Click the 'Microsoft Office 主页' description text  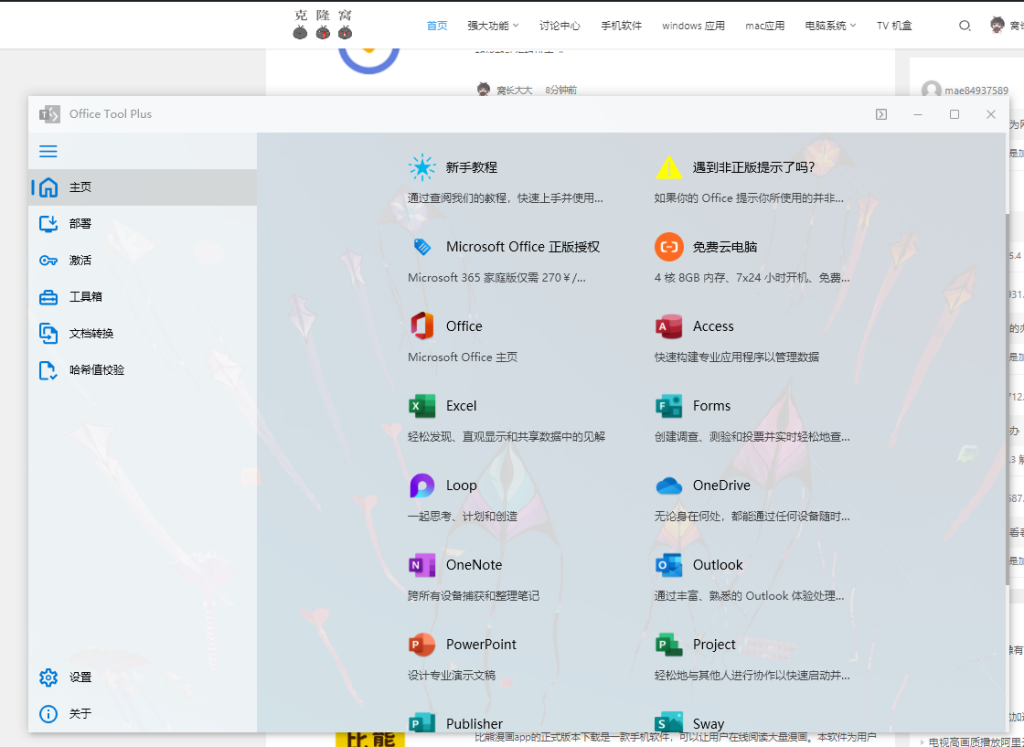[x=462, y=357]
